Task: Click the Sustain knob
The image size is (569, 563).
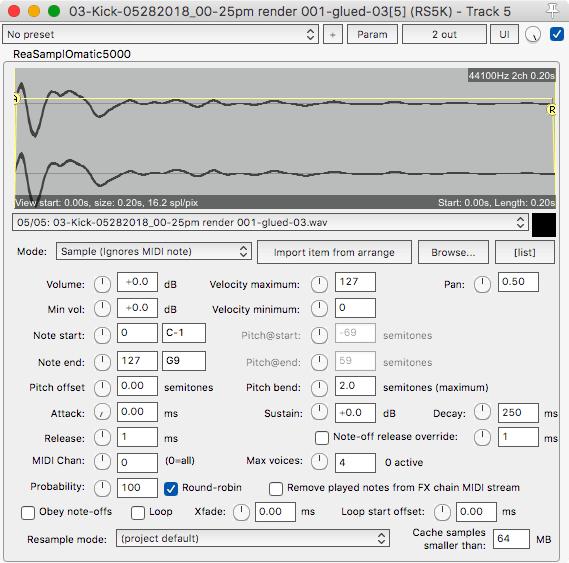Action: [x=319, y=412]
